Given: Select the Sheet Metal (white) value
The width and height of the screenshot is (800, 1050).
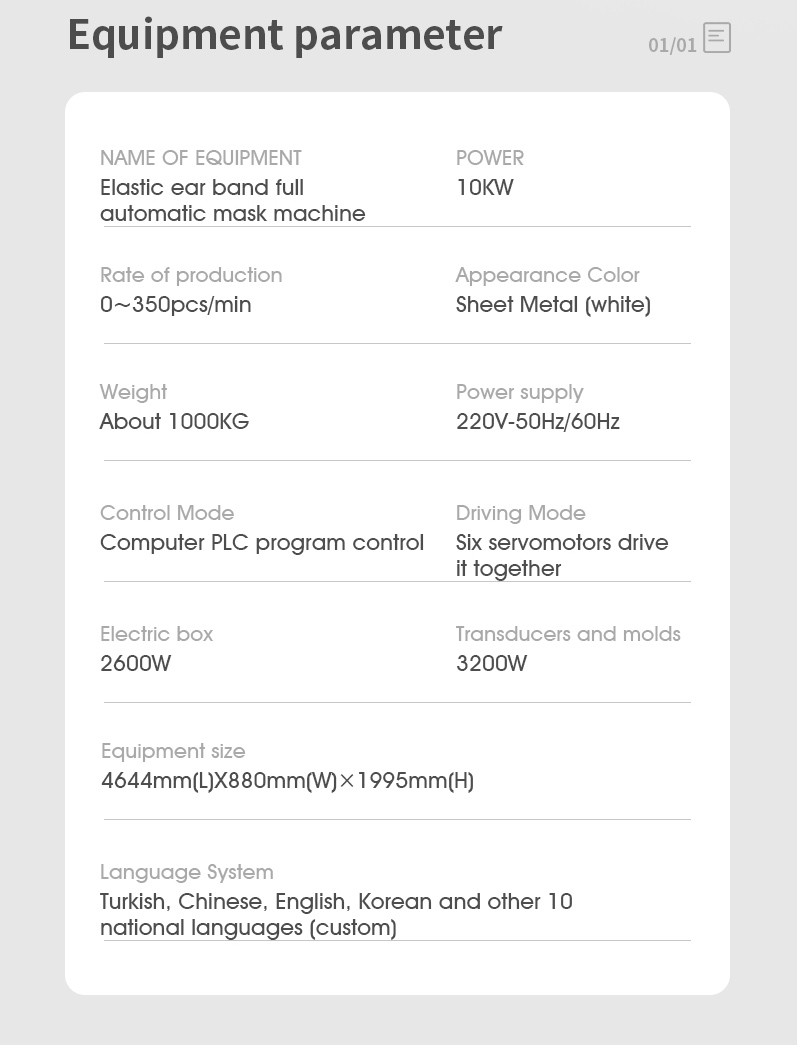Looking at the screenshot, I should pos(554,305).
